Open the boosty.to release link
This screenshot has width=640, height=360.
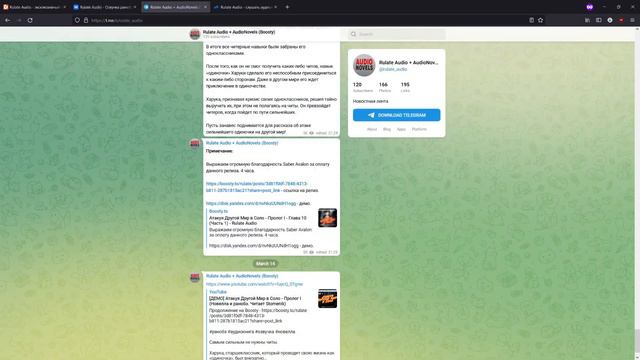[x=256, y=187]
